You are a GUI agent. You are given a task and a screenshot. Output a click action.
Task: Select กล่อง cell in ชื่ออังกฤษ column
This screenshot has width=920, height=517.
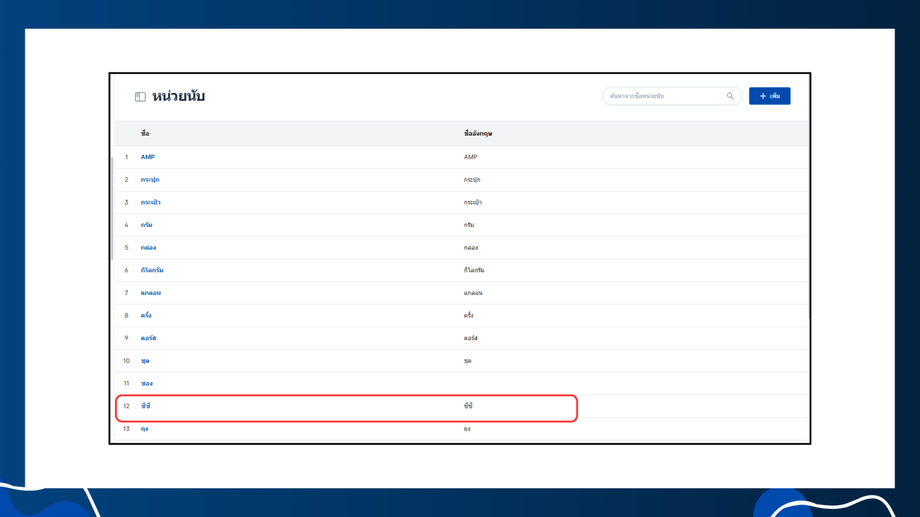click(x=471, y=248)
